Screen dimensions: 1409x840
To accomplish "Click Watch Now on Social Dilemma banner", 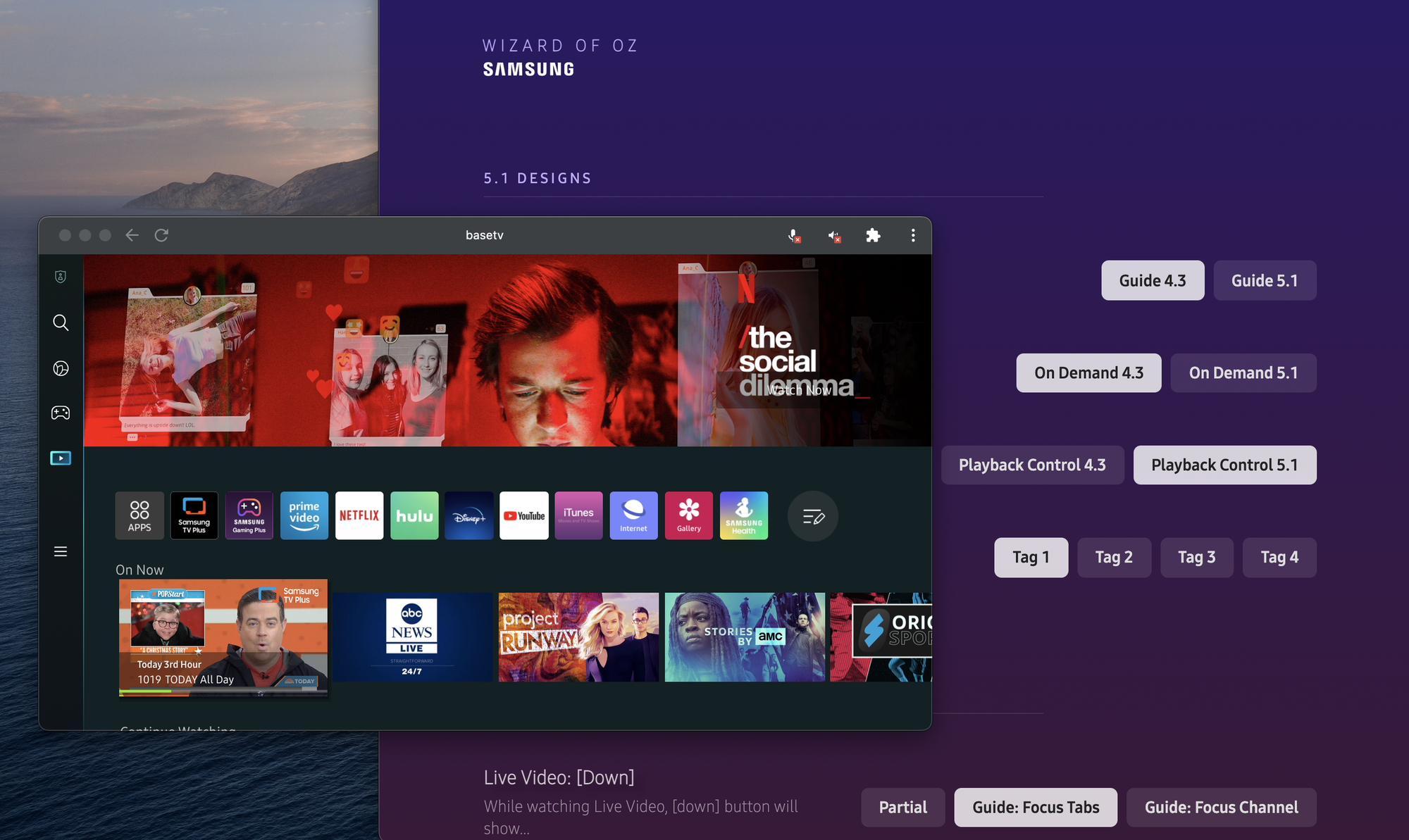I will click(x=799, y=389).
